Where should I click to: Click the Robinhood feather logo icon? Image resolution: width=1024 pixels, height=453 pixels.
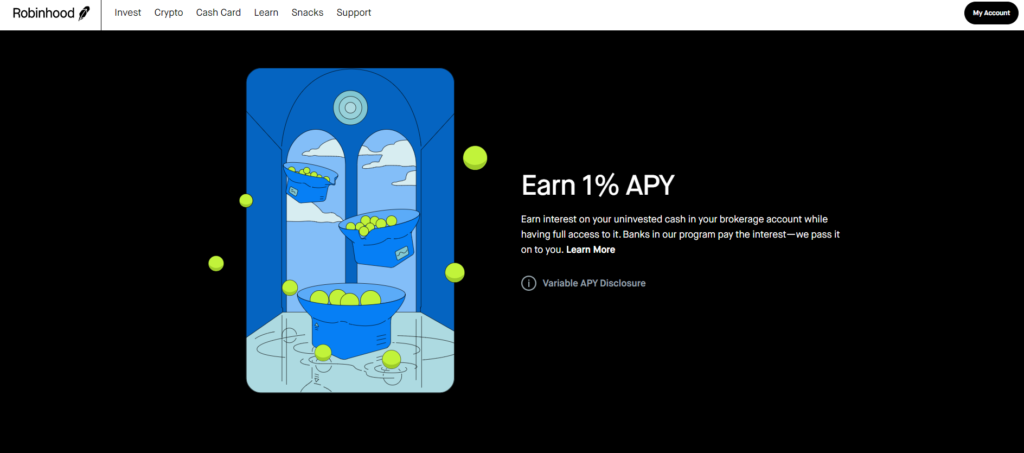pos(85,14)
